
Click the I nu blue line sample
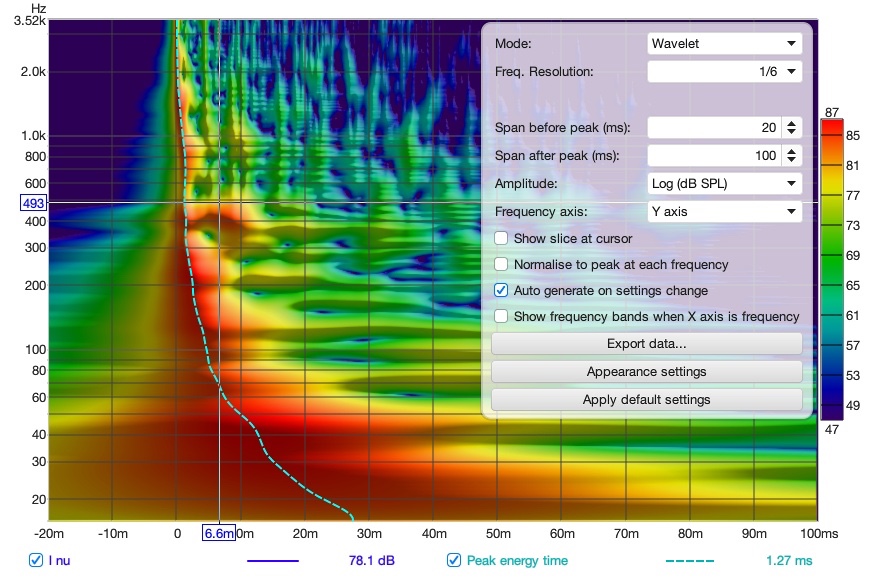pyautogui.click(x=273, y=561)
